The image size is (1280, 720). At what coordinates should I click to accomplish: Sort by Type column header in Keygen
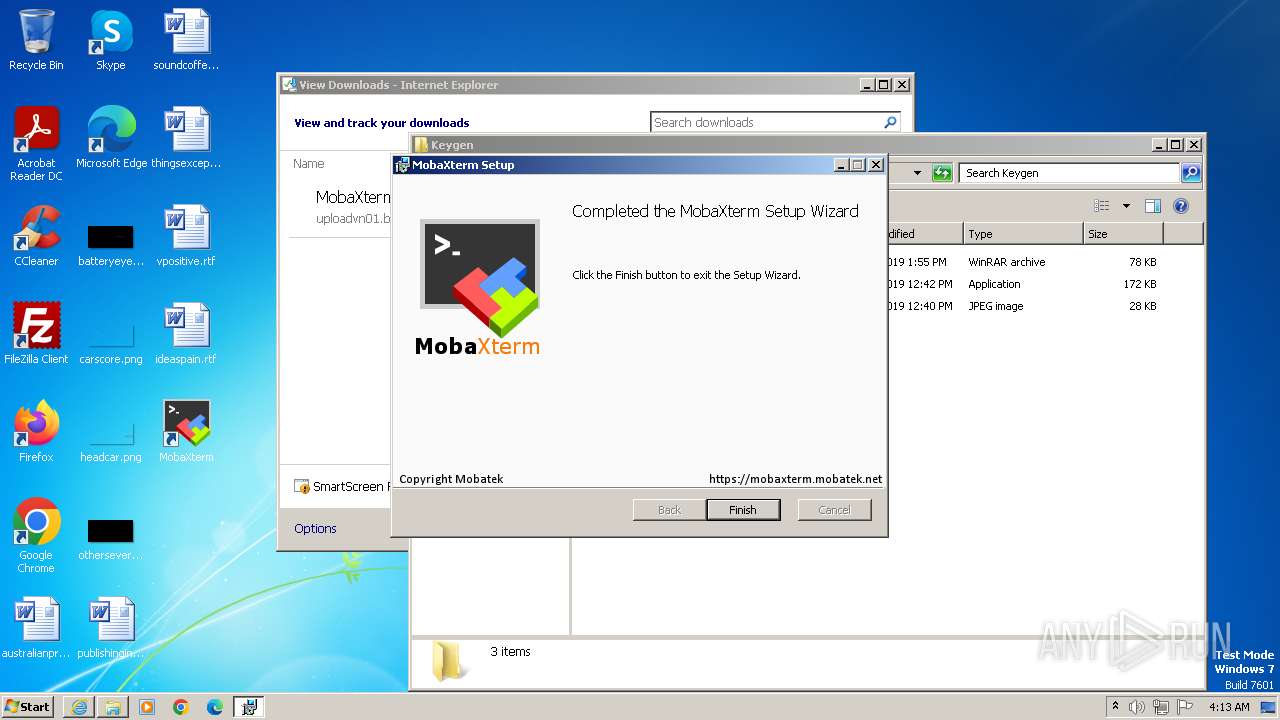pyautogui.click(x=1023, y=234)
